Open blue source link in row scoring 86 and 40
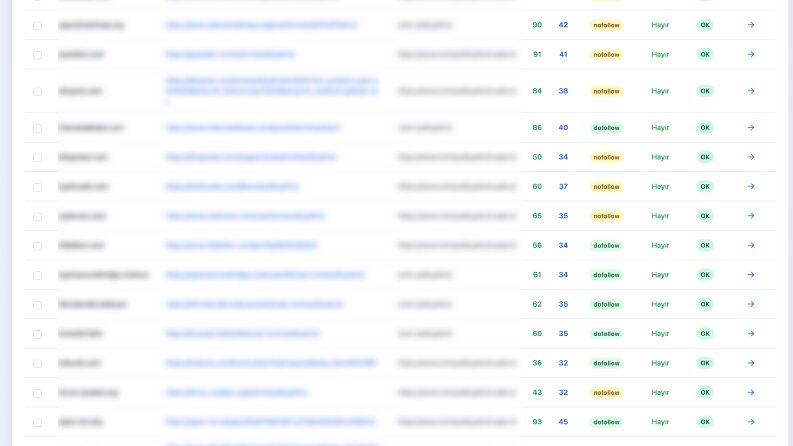 252,127
